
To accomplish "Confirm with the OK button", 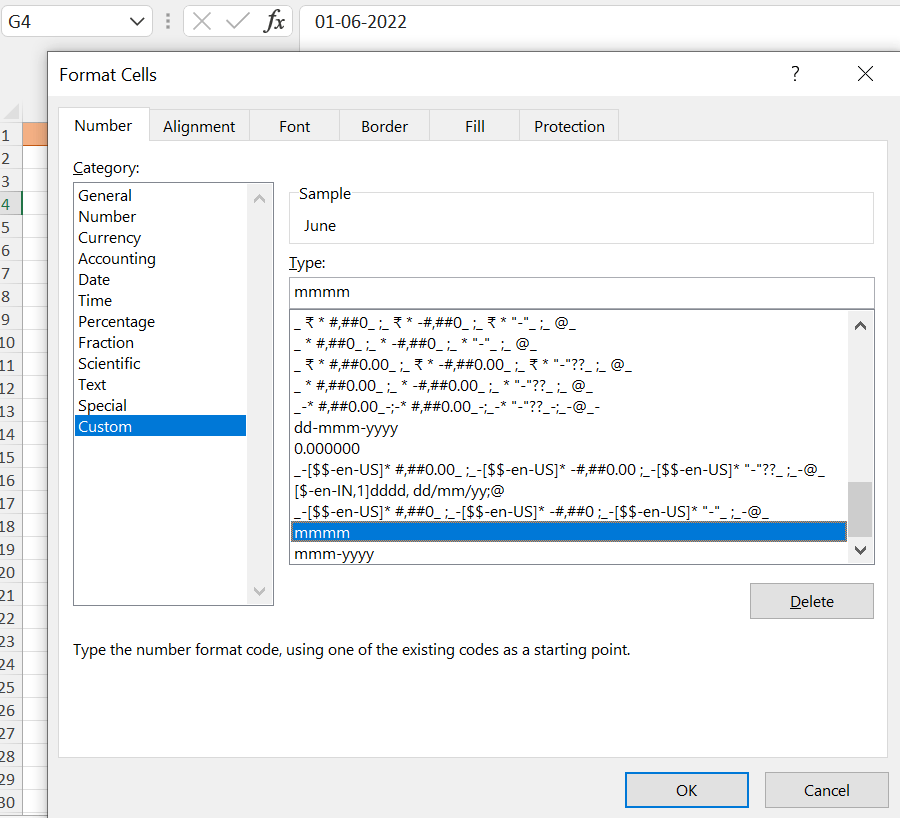I will 686,790.
